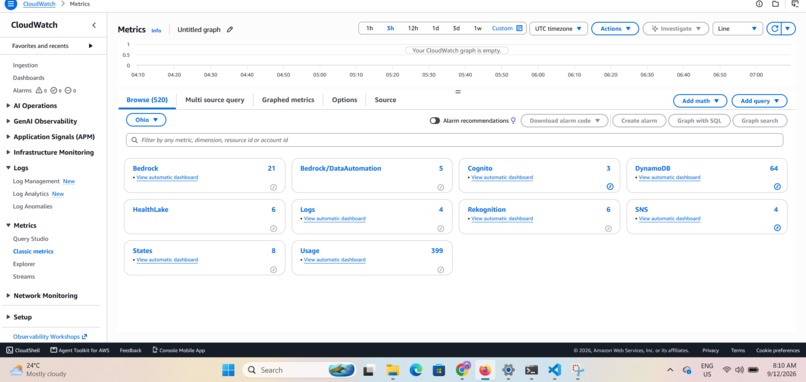Image resolution: width=806 pixels, height=382 pixels.
Task: Select the 1h time range
Action: coord(370,28)
